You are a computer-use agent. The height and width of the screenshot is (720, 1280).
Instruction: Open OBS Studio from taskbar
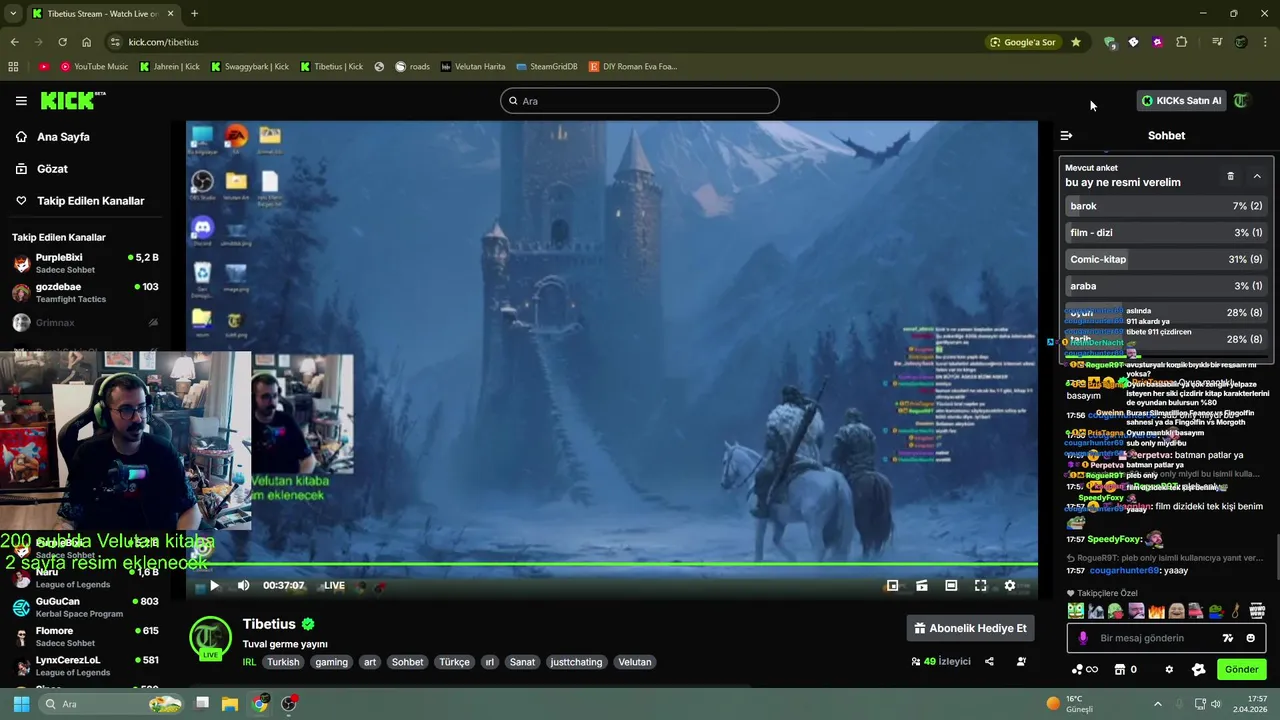[x=289, y=704]
